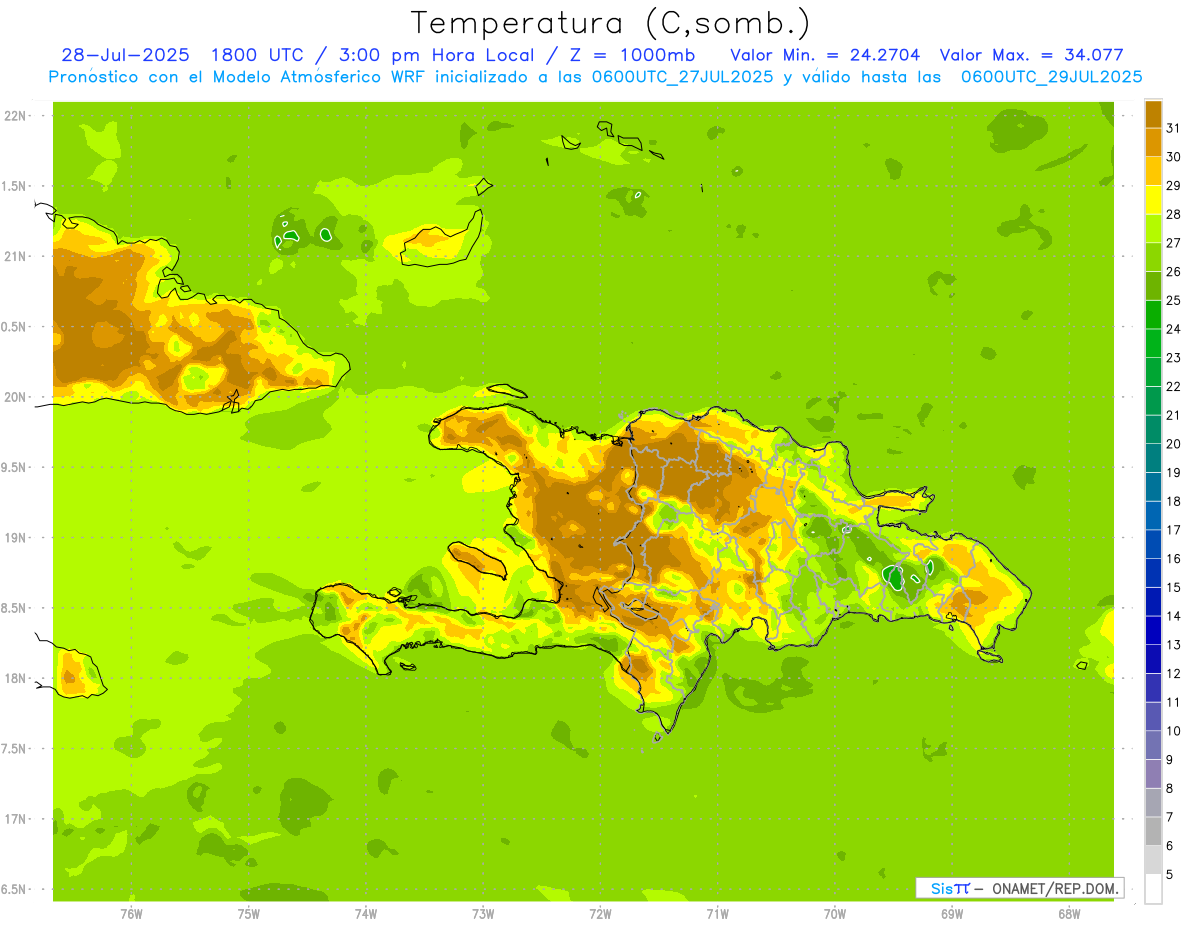The height and width of the screenshot is (927, 1200).
Task: Click the "Valor Max. = 34.077" readout
Action: (x=1033, y=55)
